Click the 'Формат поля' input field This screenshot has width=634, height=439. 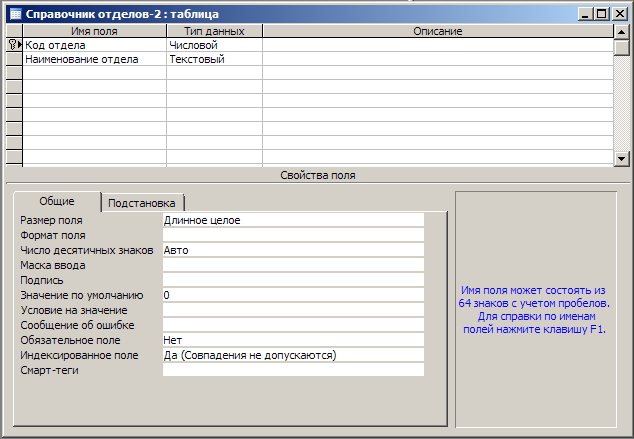tap(294, 235)
